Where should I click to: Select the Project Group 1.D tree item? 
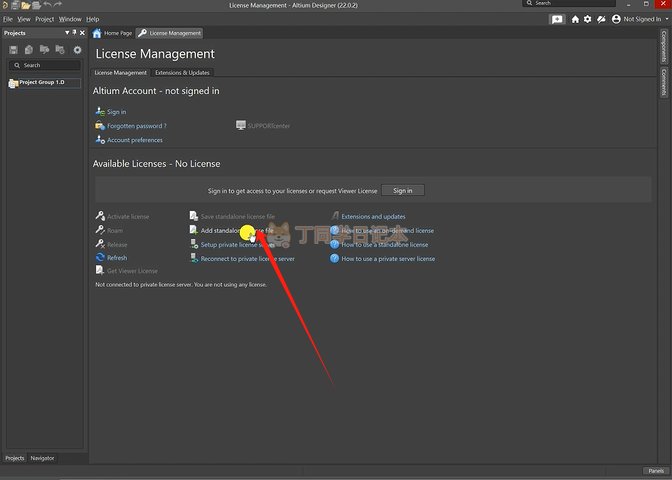44,82
